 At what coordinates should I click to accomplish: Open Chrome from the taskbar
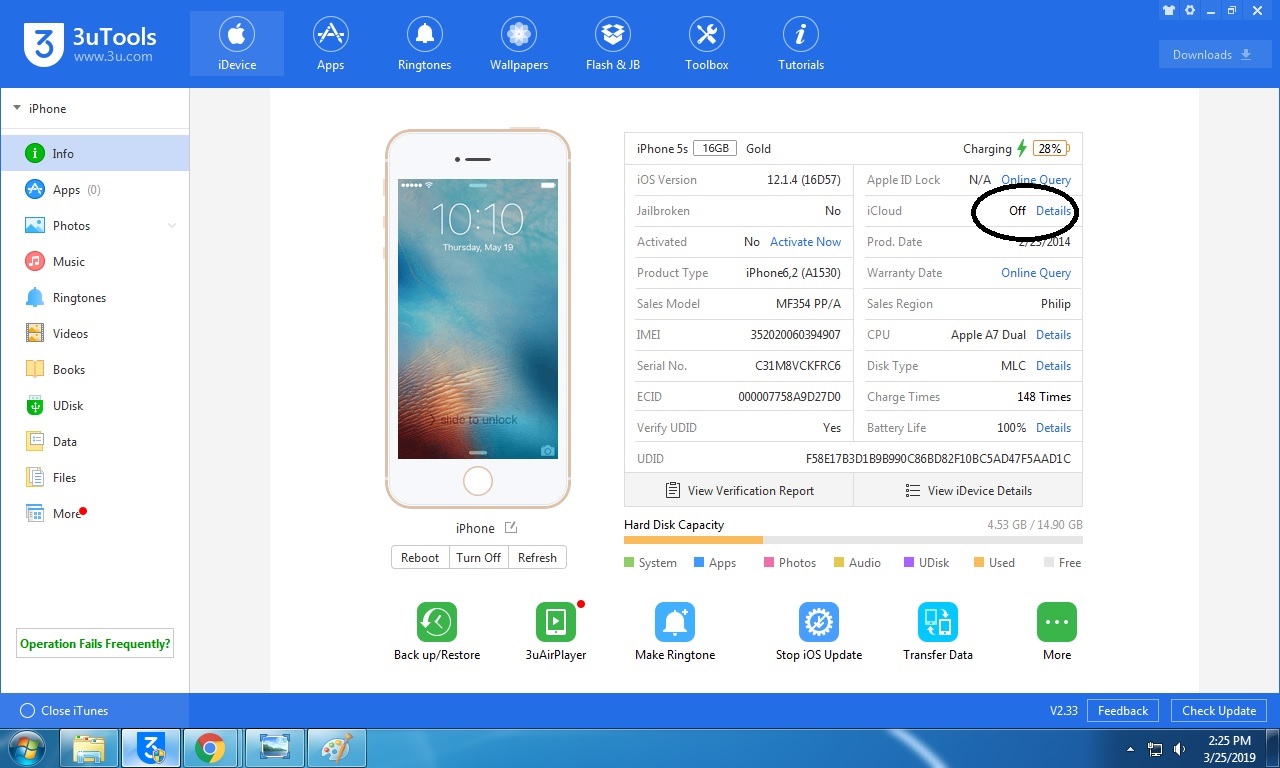pyautogui.click(x=210, y=748)
